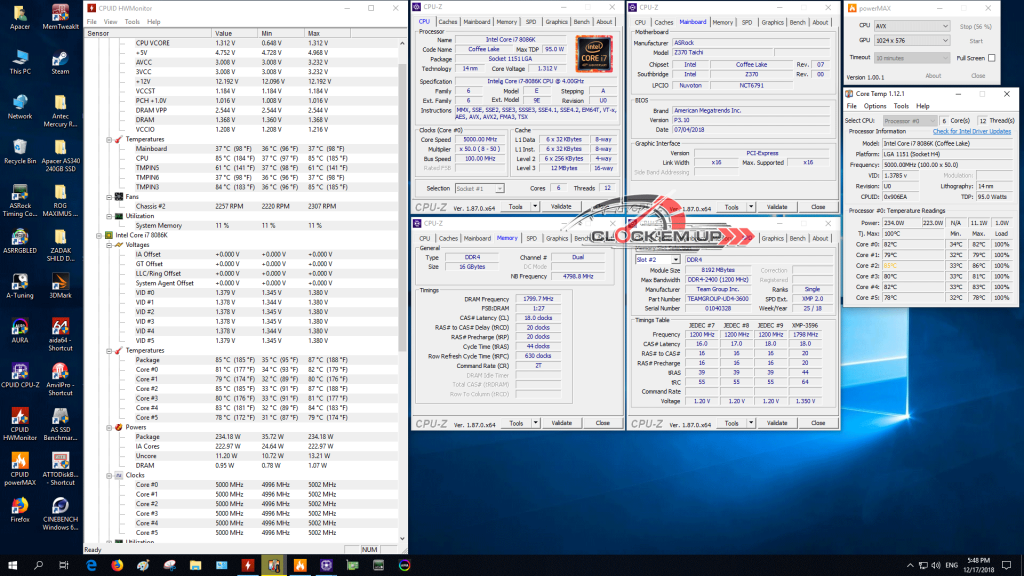
Task: Launch ASRock Timing Configurator desktop shortcut
Action: pyautogui.click(x=20, y=200)
